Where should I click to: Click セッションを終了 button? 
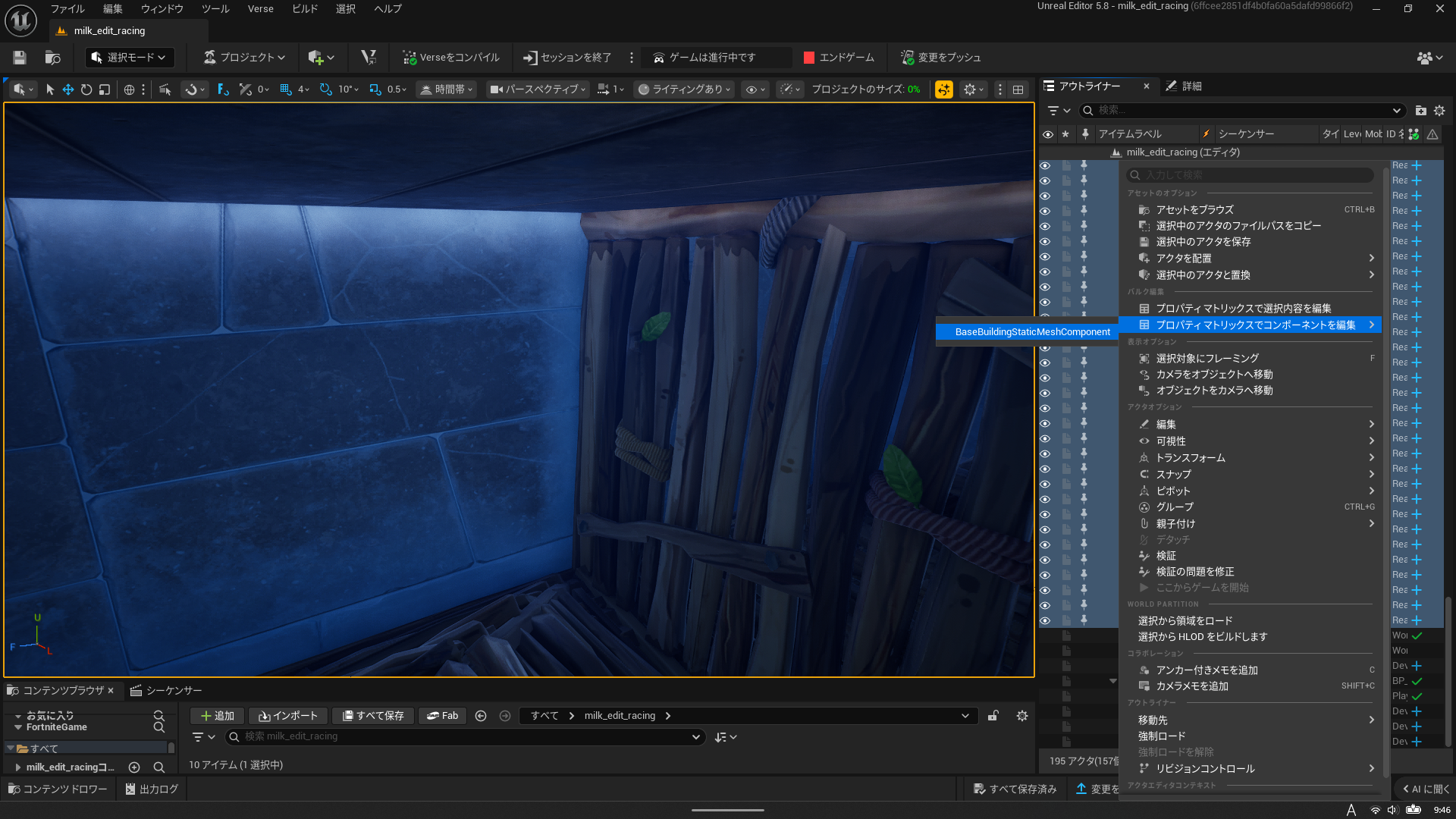coord(566,58)
